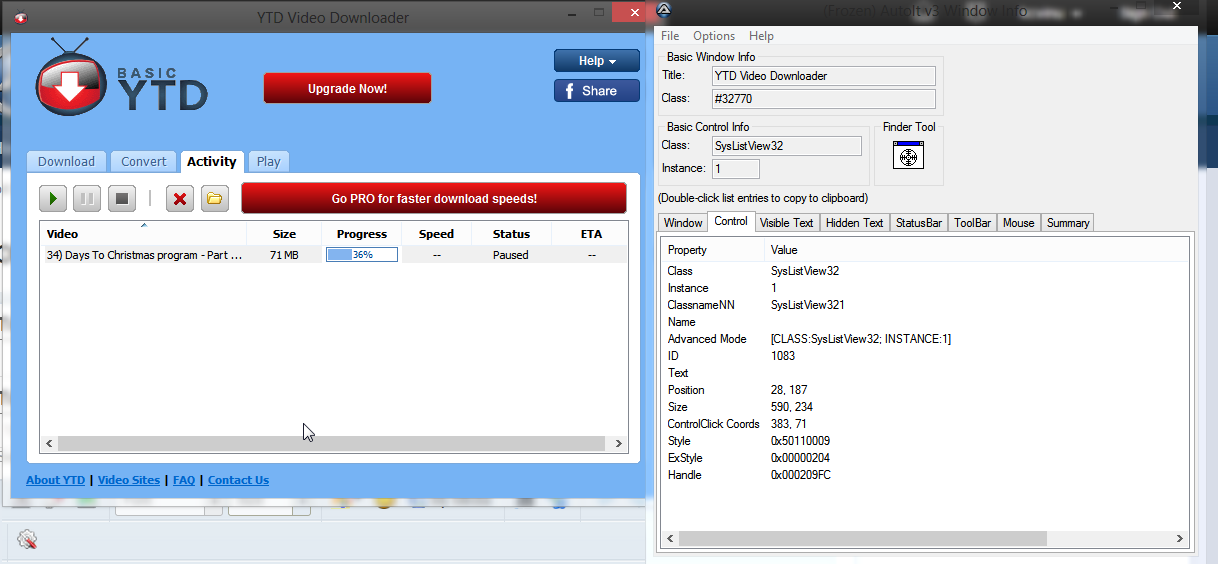This screenshot has width=1218, height=564.
Task: Click Go PRO for faster download speeds
Action: pos(434,198)
